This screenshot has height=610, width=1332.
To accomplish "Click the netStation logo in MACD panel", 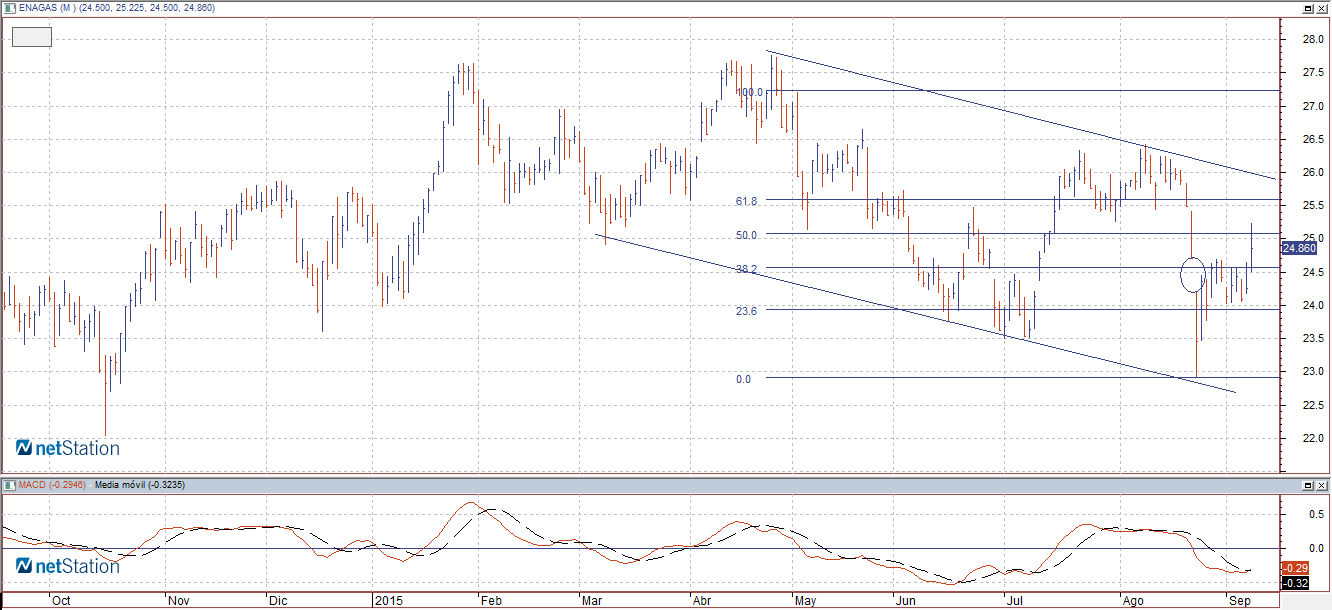I will [x=67, y=566].
